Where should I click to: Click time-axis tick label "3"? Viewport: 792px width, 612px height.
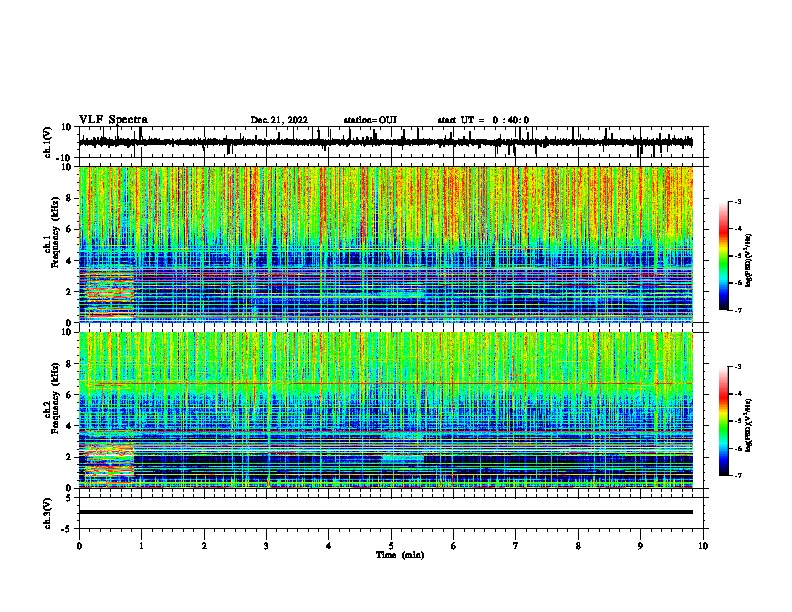click(x=266, y=546)
